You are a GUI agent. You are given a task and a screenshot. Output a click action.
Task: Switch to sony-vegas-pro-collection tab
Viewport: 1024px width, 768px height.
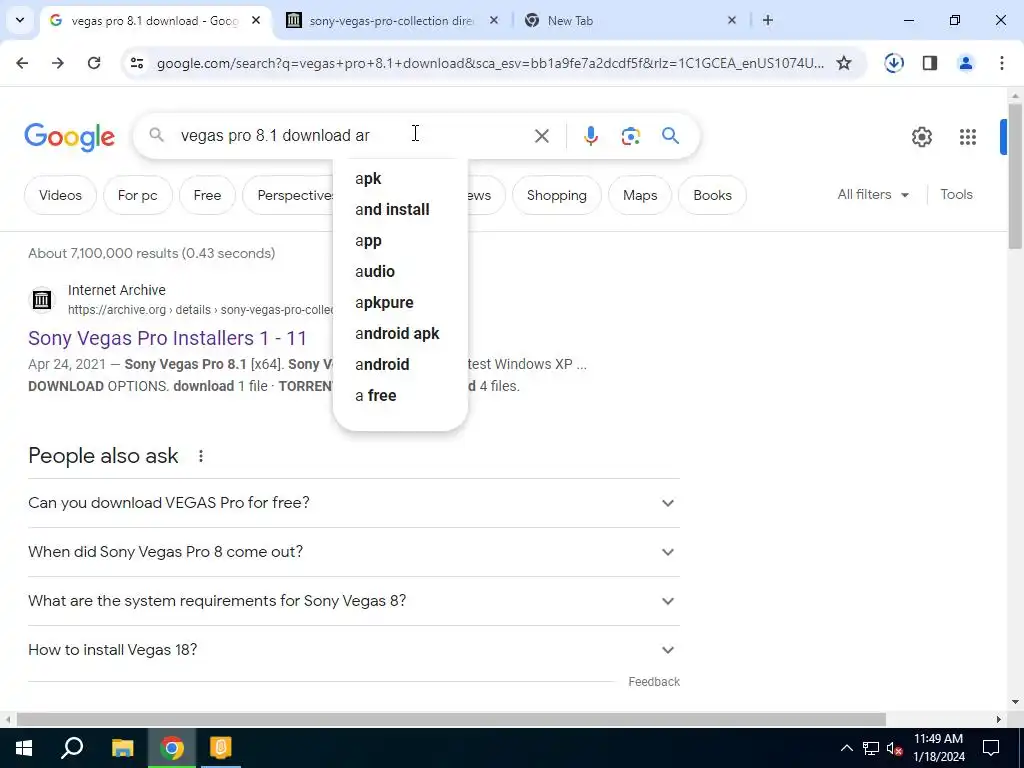(x=391, y=20)
